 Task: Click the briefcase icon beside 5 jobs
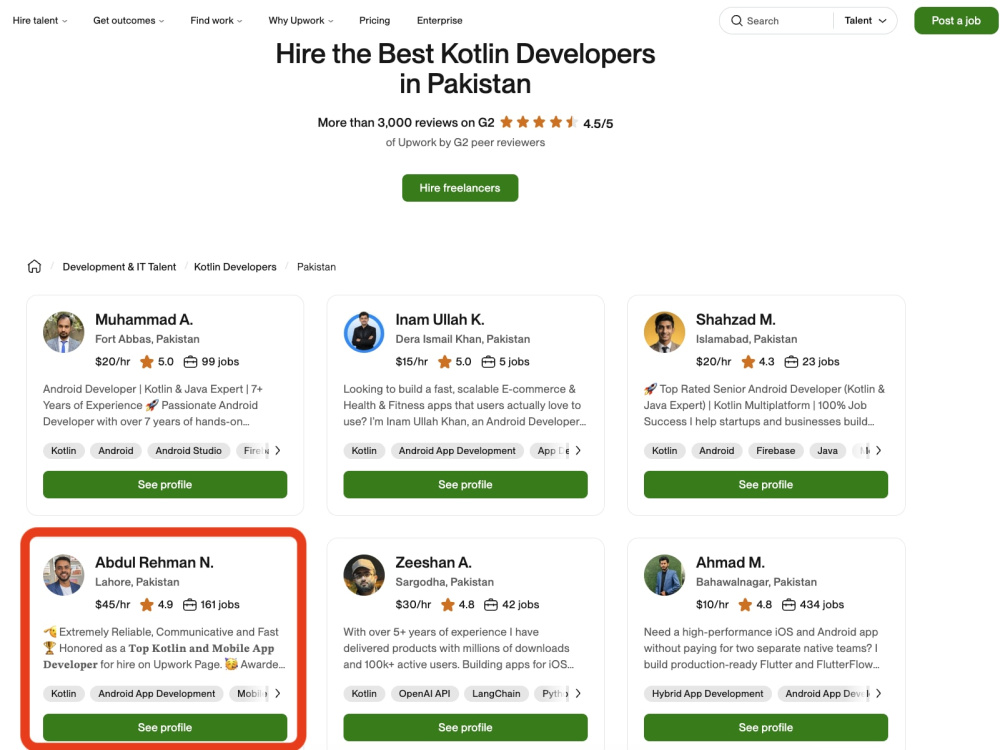point(488,362)
